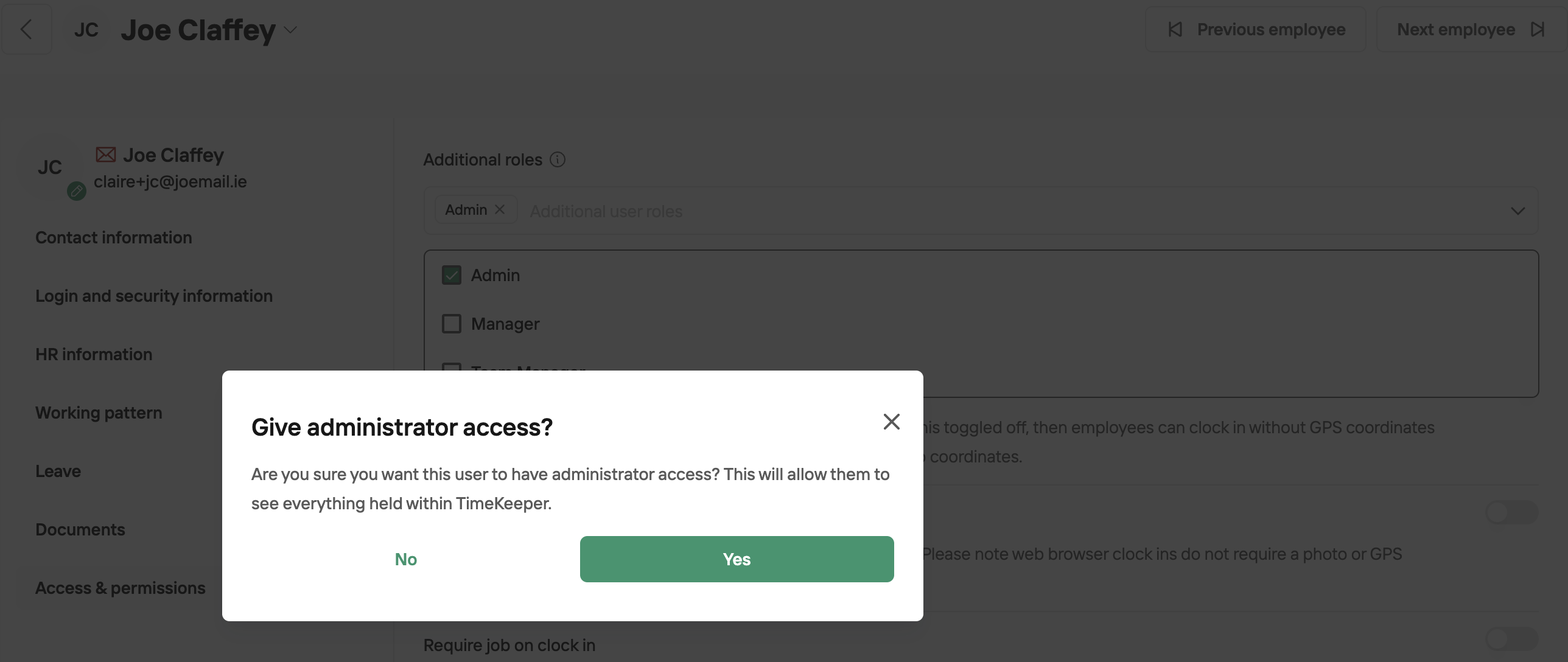Toggle the Require job on clock in switch
The image size is (1568, 662).
coord(1512,639)
